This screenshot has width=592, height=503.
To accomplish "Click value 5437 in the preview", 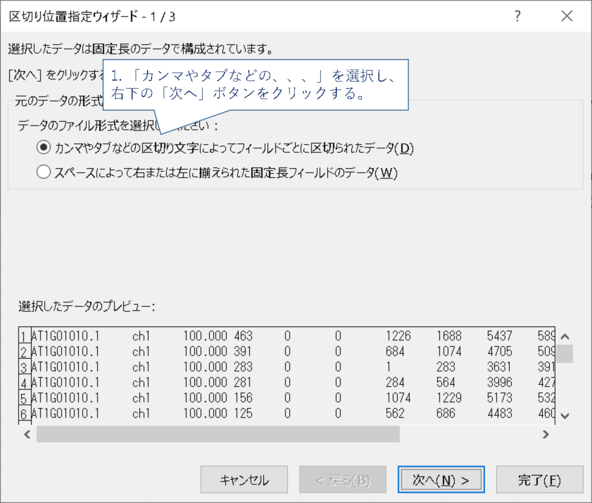I will point(500,336).
